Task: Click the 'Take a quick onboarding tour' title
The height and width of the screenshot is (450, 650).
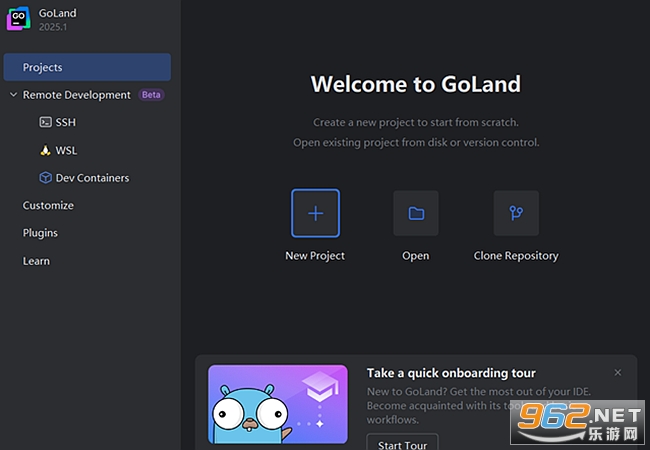Action: (451, 373)
